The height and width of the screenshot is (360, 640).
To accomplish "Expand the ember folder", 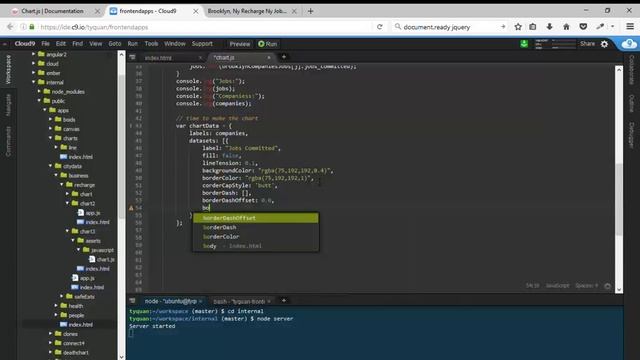I will [34, 73].
